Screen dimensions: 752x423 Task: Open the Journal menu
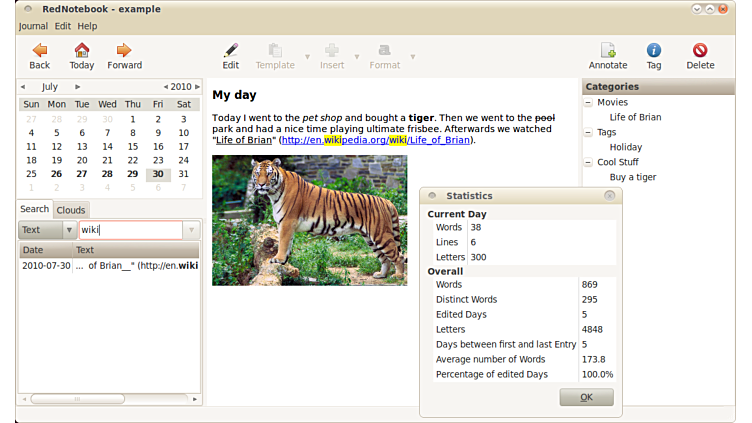[x=33, y=26]
